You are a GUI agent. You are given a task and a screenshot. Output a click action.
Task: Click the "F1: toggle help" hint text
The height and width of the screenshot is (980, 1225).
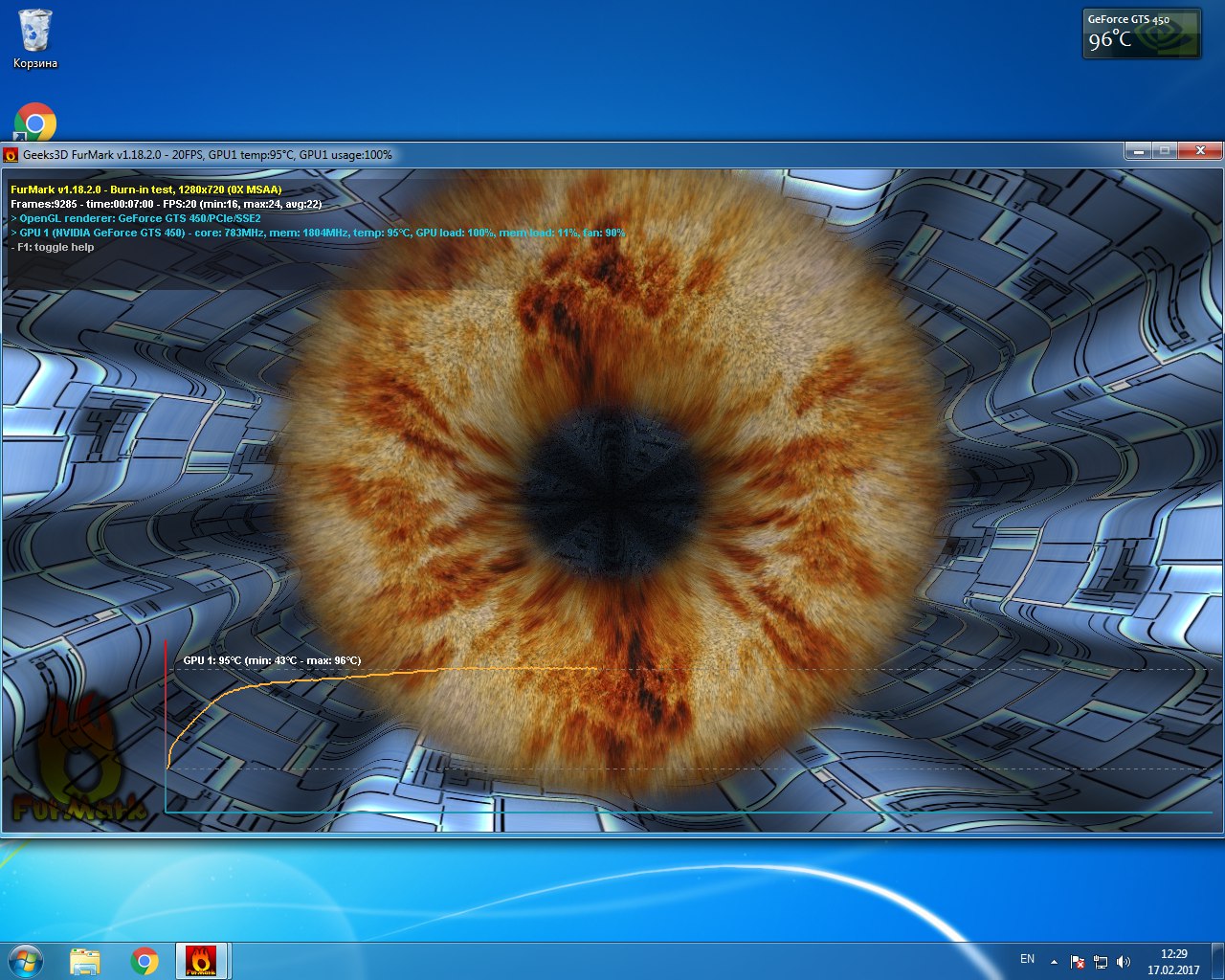(x=53, y=247)
